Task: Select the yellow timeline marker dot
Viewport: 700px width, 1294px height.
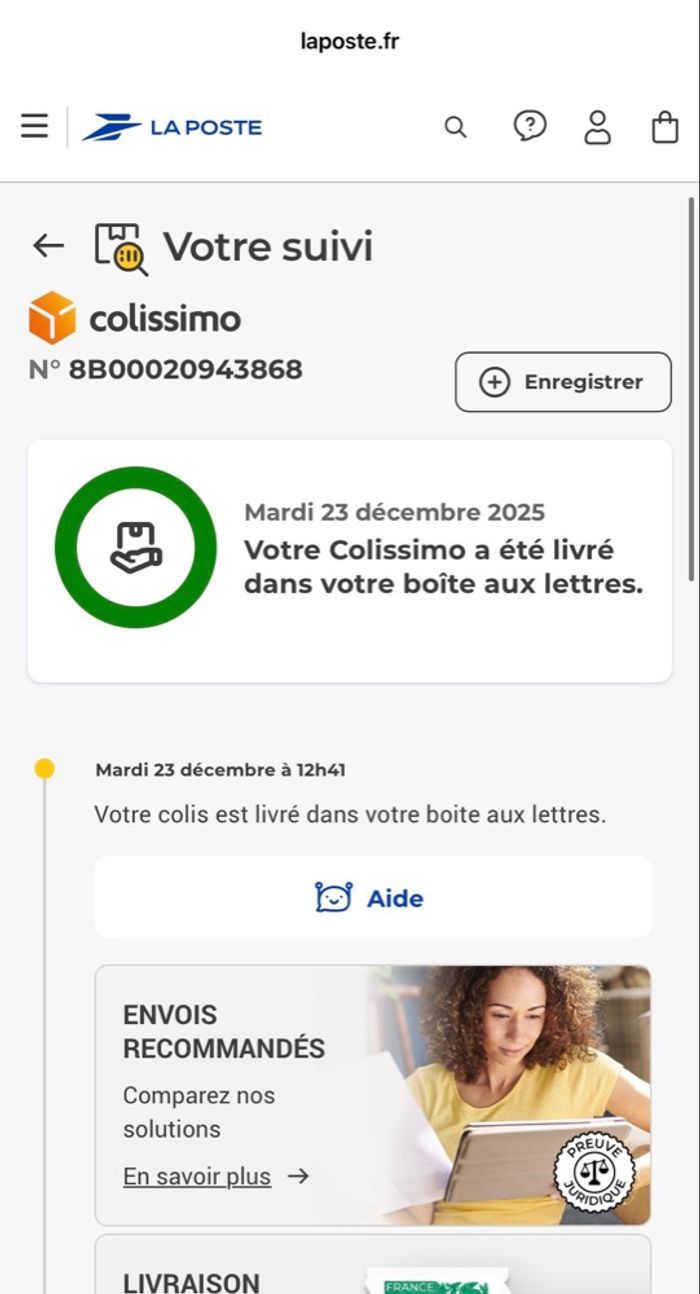Action: pyautogui.click(x=44, y=769)
